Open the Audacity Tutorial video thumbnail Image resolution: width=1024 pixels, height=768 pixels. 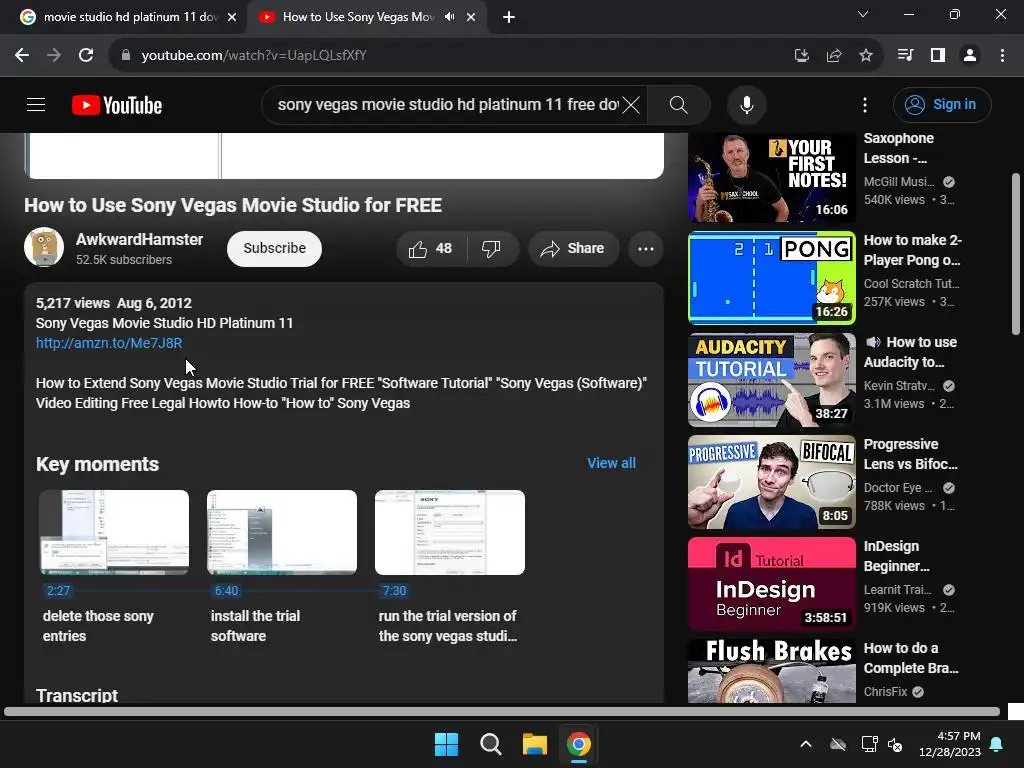pyautogui.click(x=772, y=380)
